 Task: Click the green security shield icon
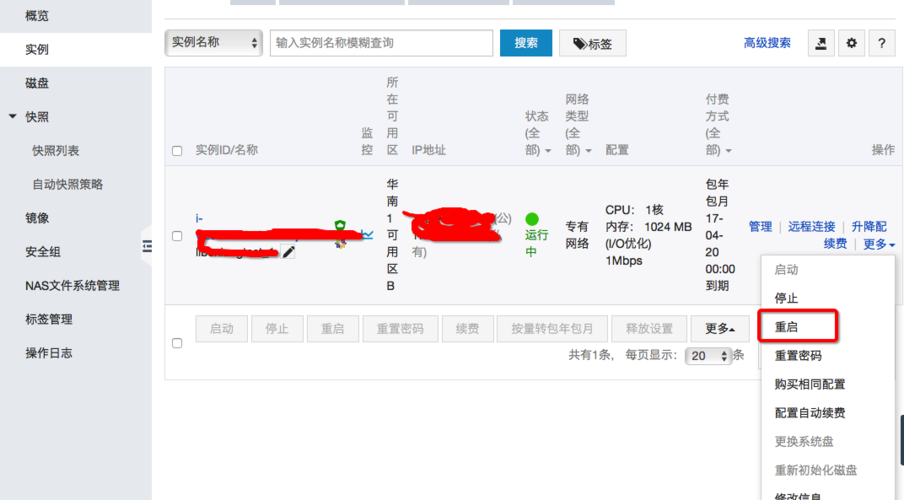coord(340,225)
